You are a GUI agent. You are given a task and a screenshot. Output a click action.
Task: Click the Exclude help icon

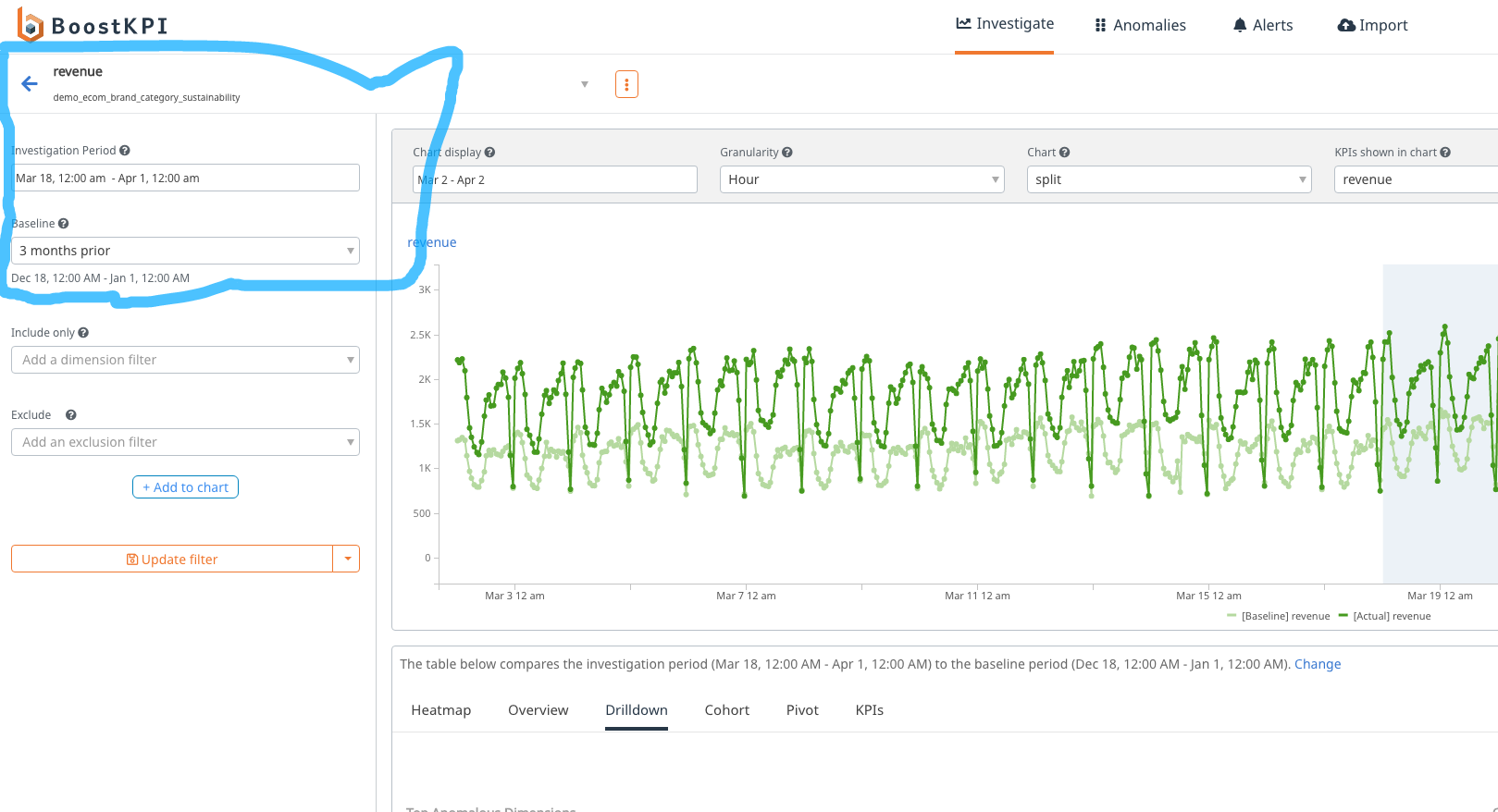point(71,415)
